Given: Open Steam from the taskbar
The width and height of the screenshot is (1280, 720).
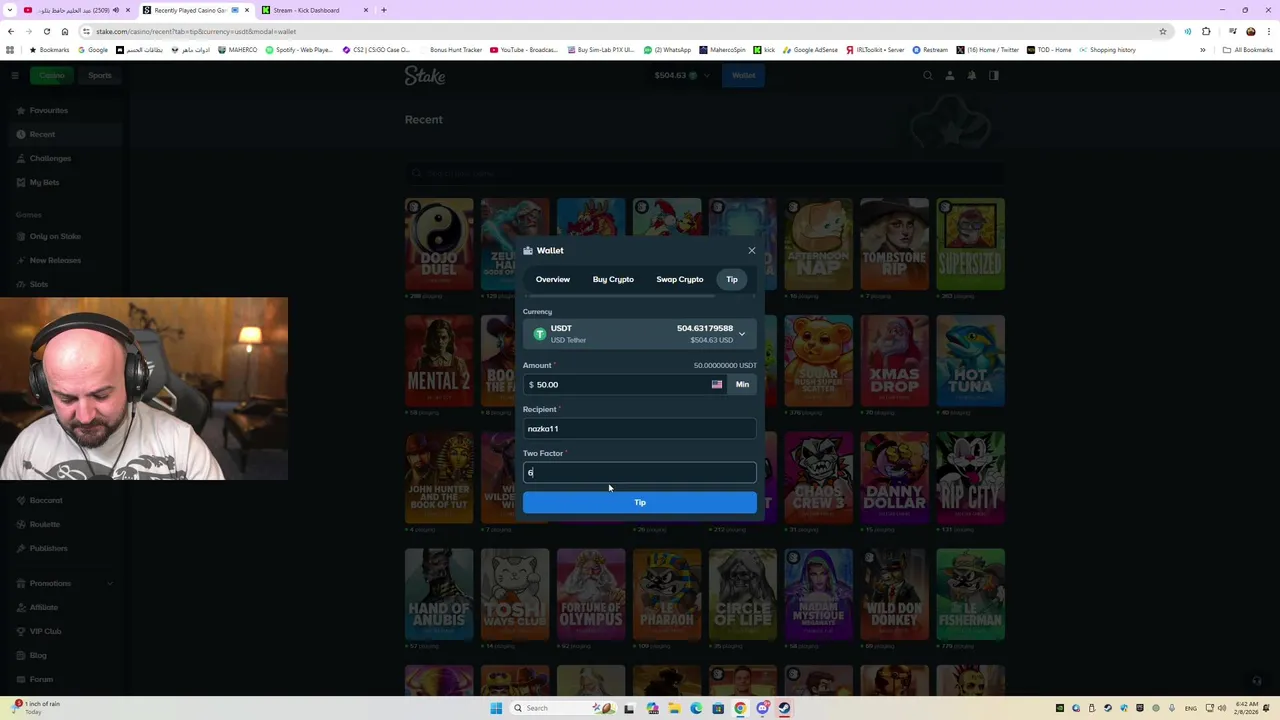Looking at the screenshot, I should pyautogui.click(x=784, y=708).
